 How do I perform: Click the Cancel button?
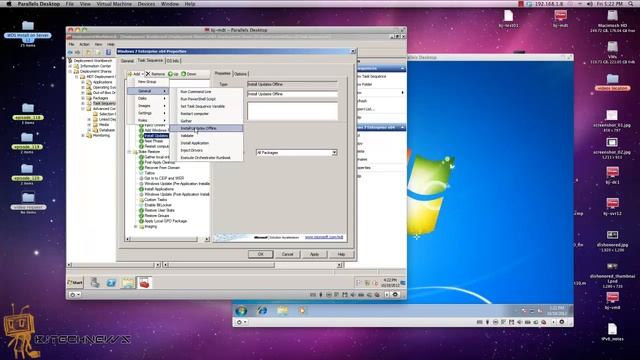tap(287, 254)
